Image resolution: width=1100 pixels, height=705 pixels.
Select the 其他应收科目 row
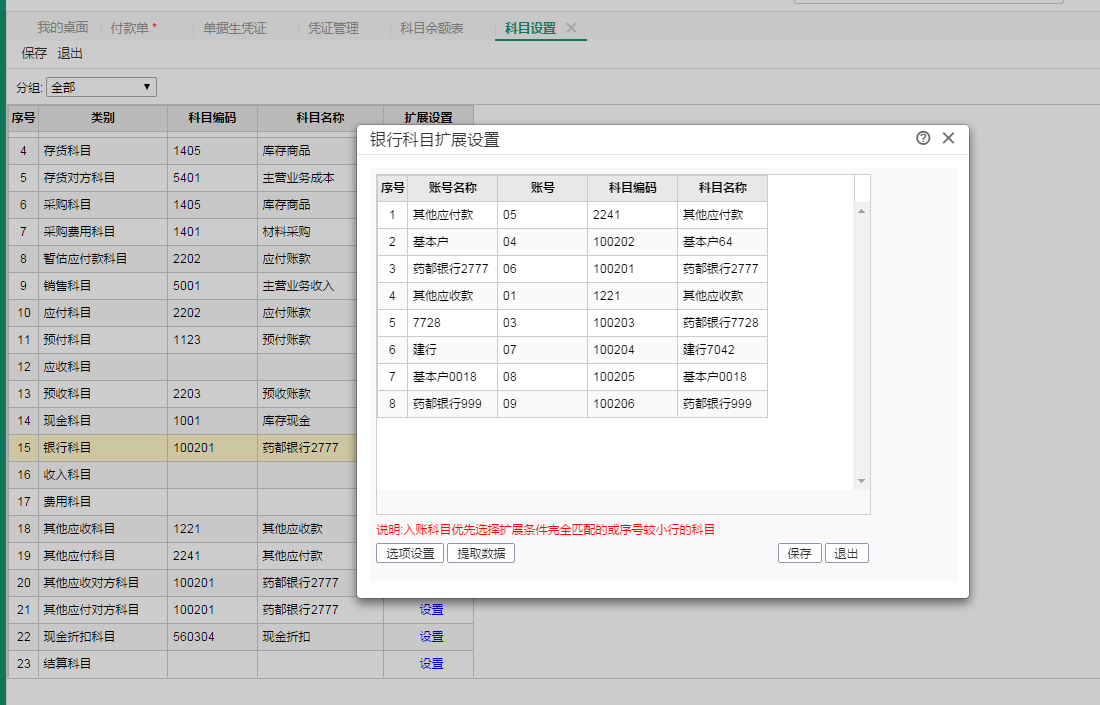pos(182,529)
